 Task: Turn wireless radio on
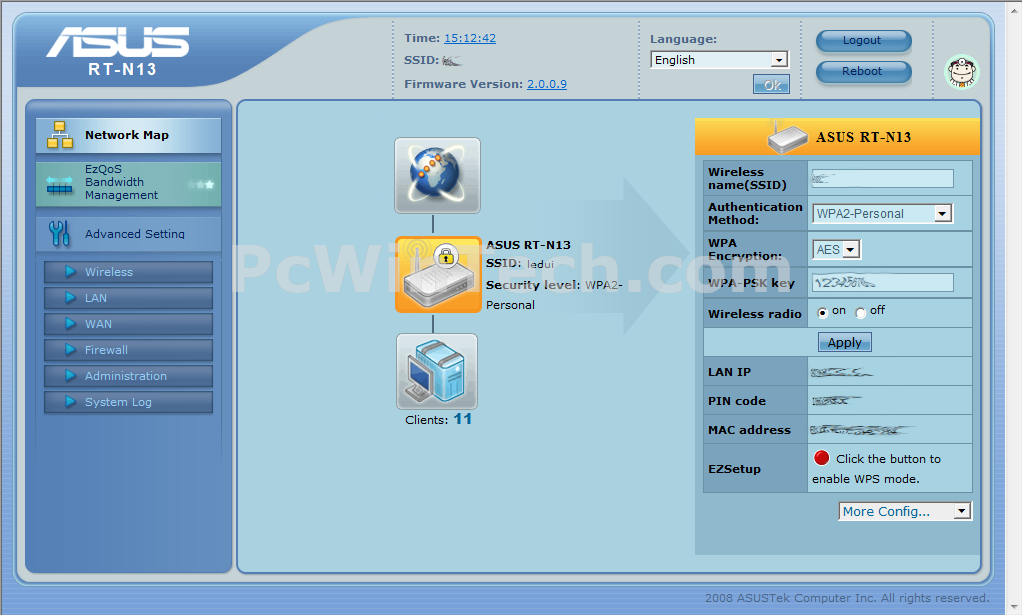click(x=823, y=313)
